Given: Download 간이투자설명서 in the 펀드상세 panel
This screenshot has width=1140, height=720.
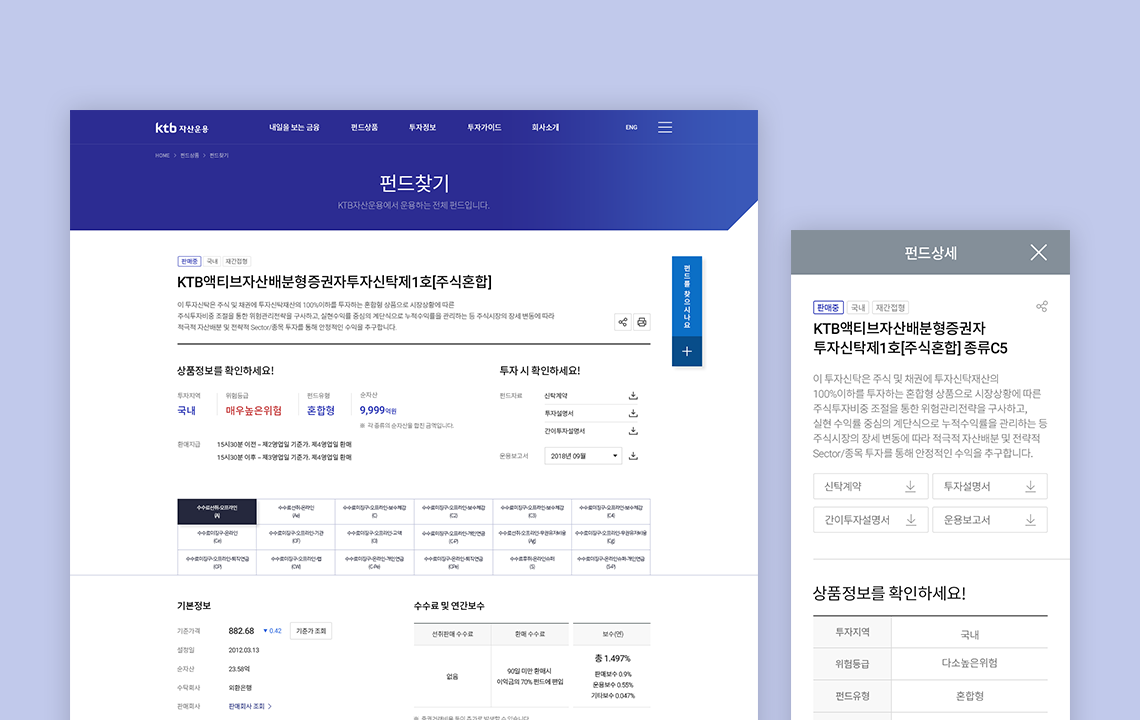Looking at the screenshot, I should [x=870, y=520].
